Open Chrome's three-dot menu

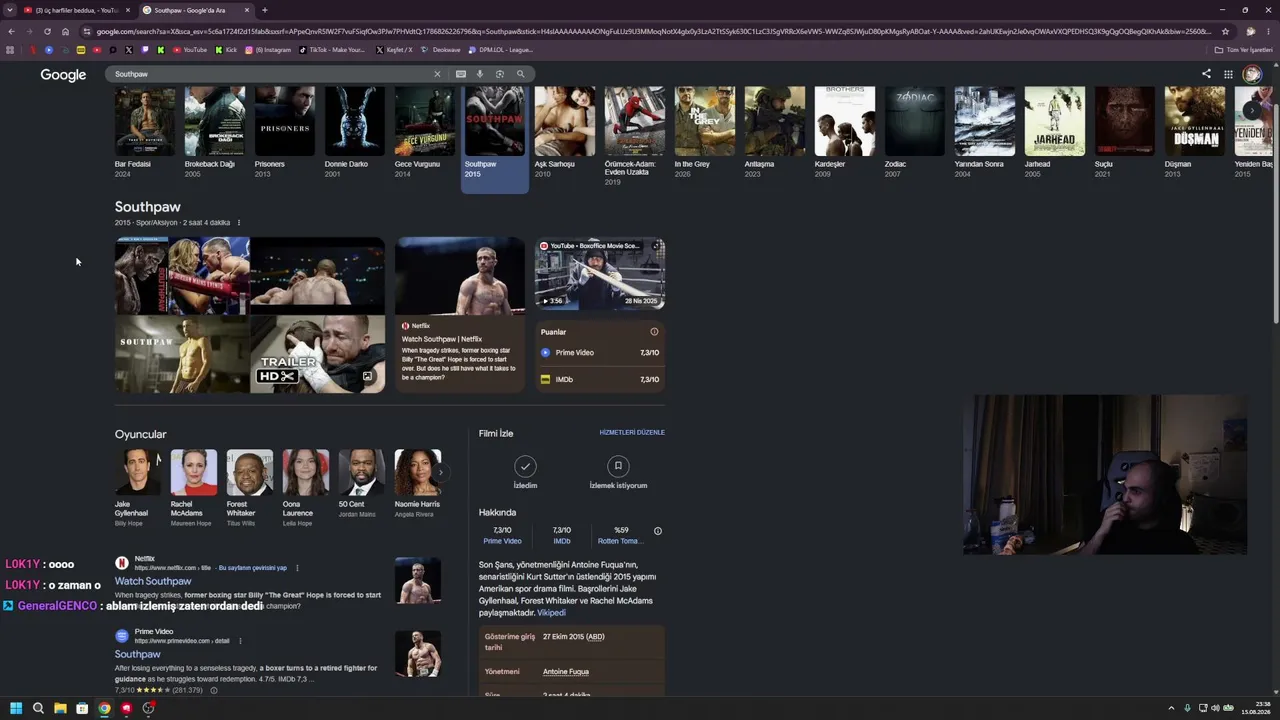[x=1268, y=31]
